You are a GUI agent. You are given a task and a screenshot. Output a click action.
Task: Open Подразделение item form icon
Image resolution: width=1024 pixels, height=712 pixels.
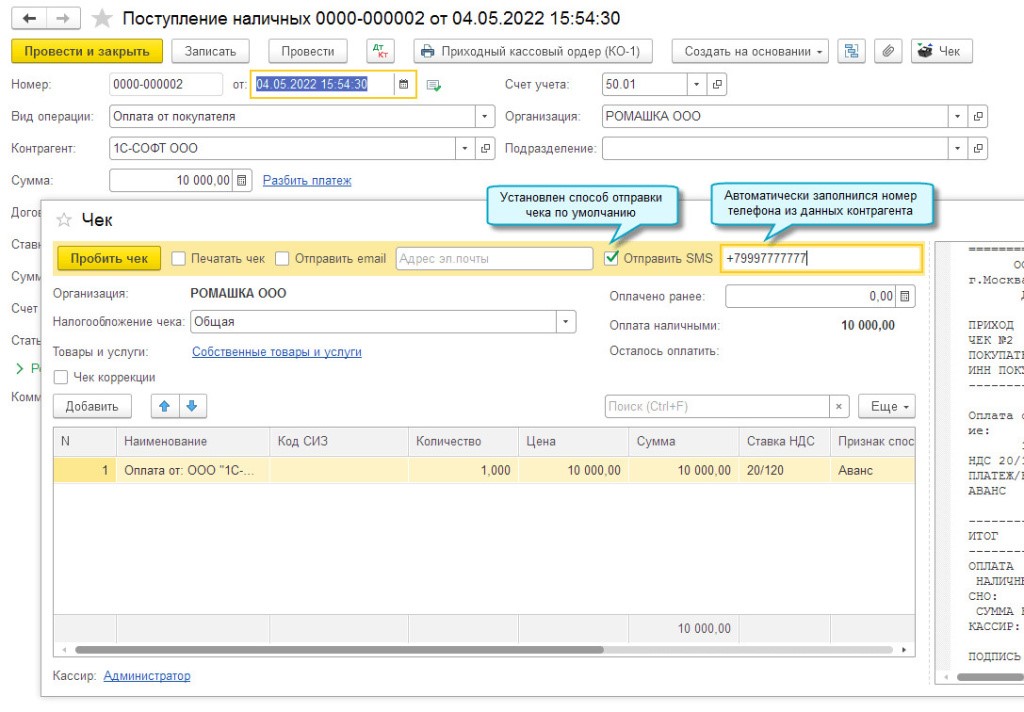click(x=978, y=148)
